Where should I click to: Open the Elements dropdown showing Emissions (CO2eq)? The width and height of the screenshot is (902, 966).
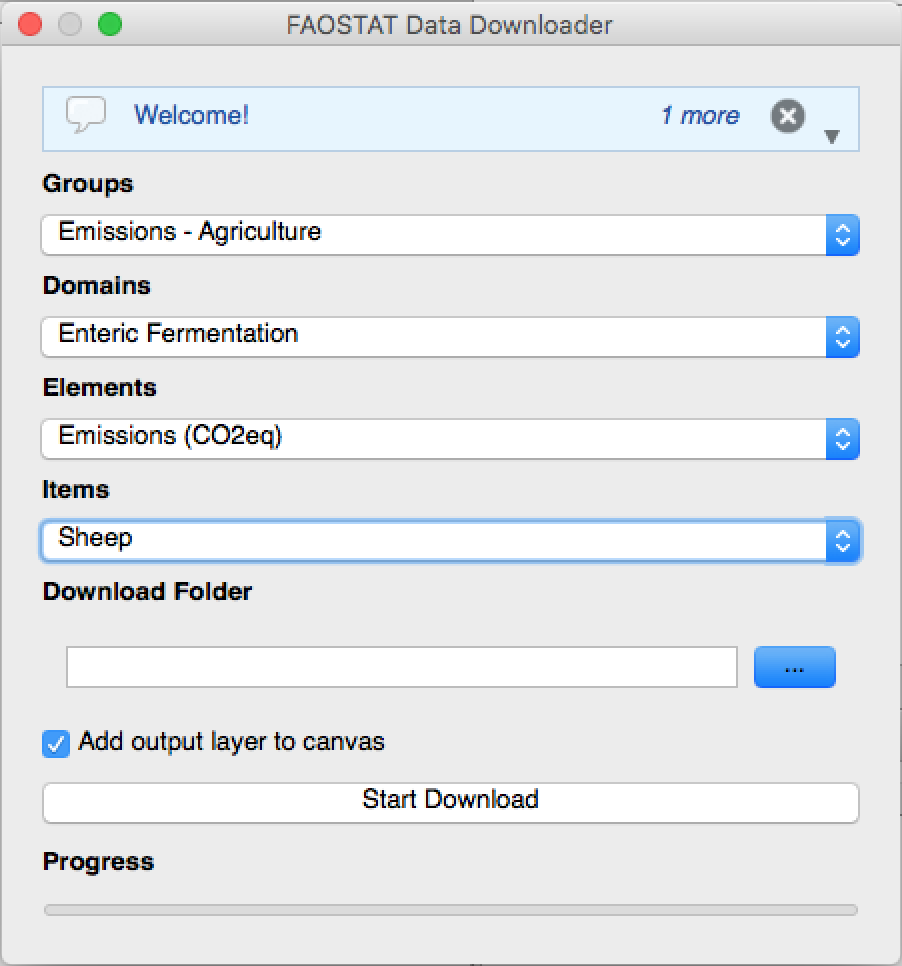(450, 439)
